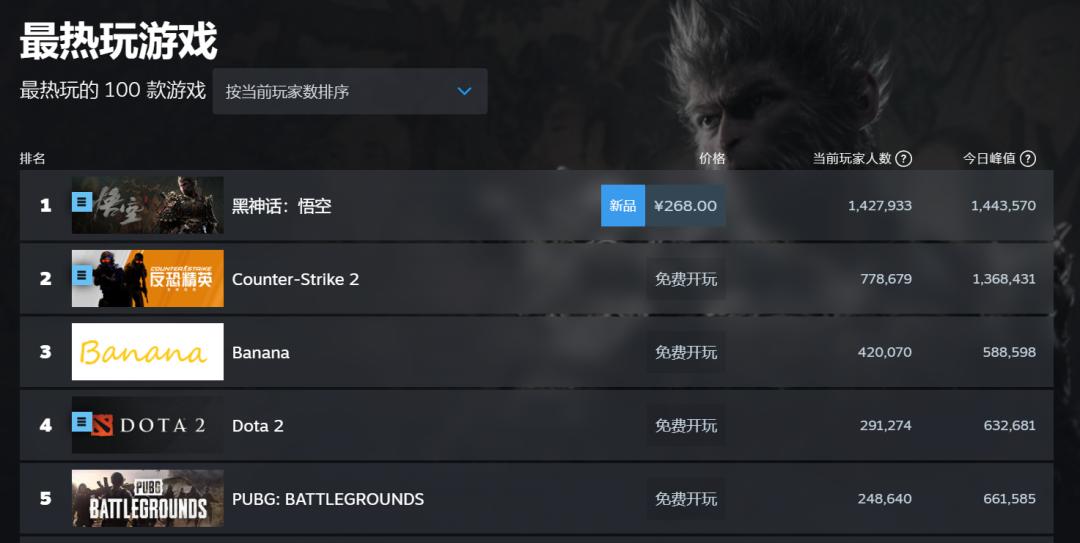
Task: Open the PUBG: BATTLEGROUNDS game thumbnail
Action: pyautogui.click(x=147, y=499)
